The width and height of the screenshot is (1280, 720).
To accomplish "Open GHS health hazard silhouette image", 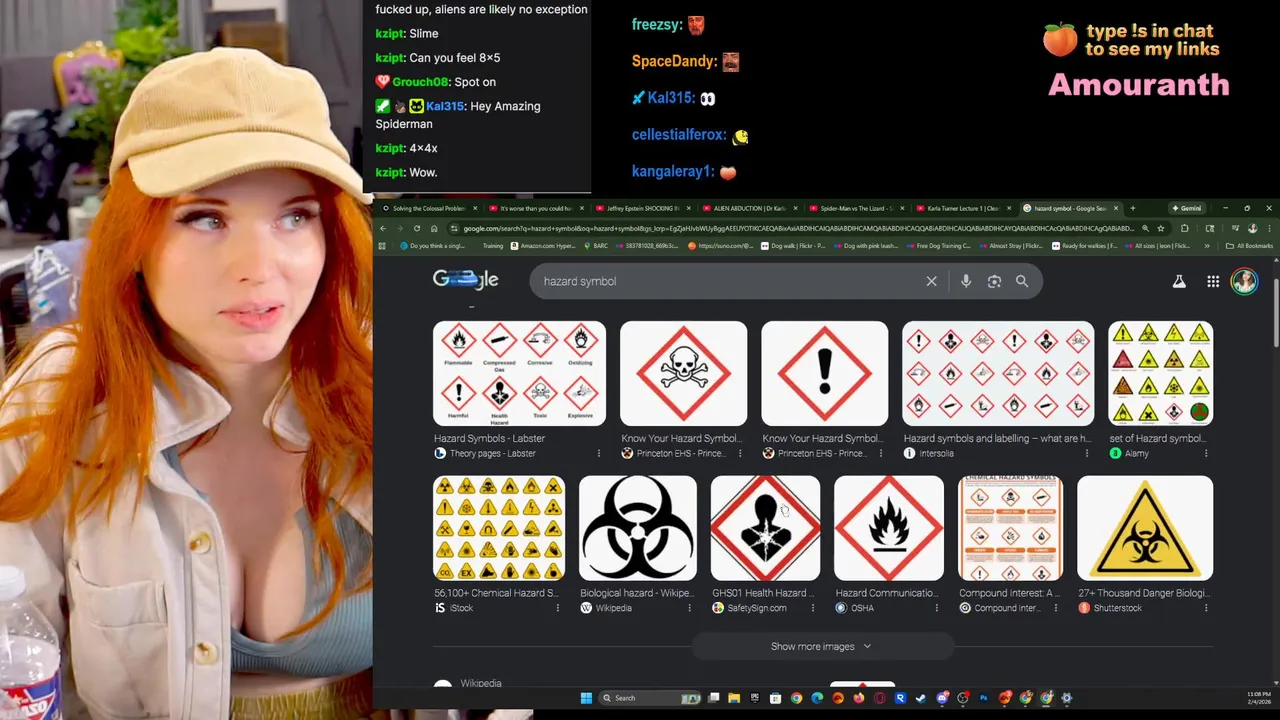I will point(765,528).
